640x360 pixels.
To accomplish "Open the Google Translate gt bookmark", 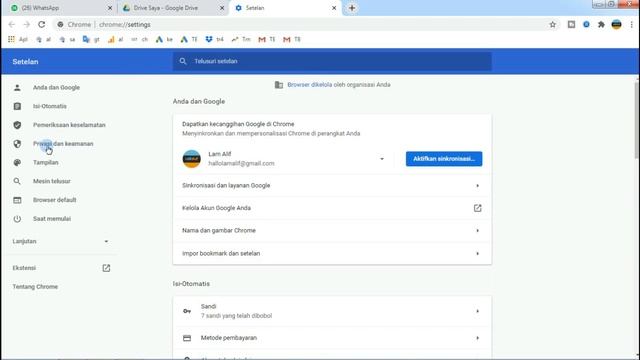I will pyautogui.click(x=91, y=39).
